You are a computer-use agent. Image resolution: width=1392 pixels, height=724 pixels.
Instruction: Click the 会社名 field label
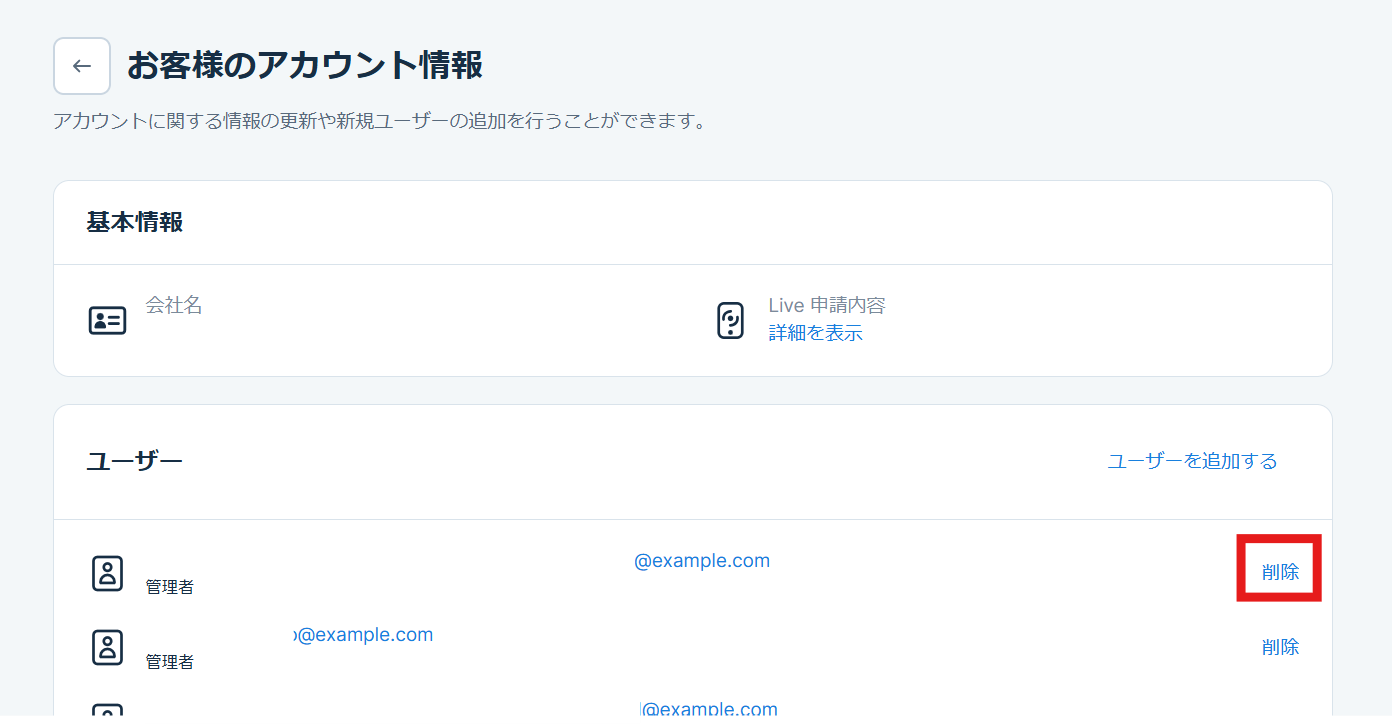(x=174, y=306)
